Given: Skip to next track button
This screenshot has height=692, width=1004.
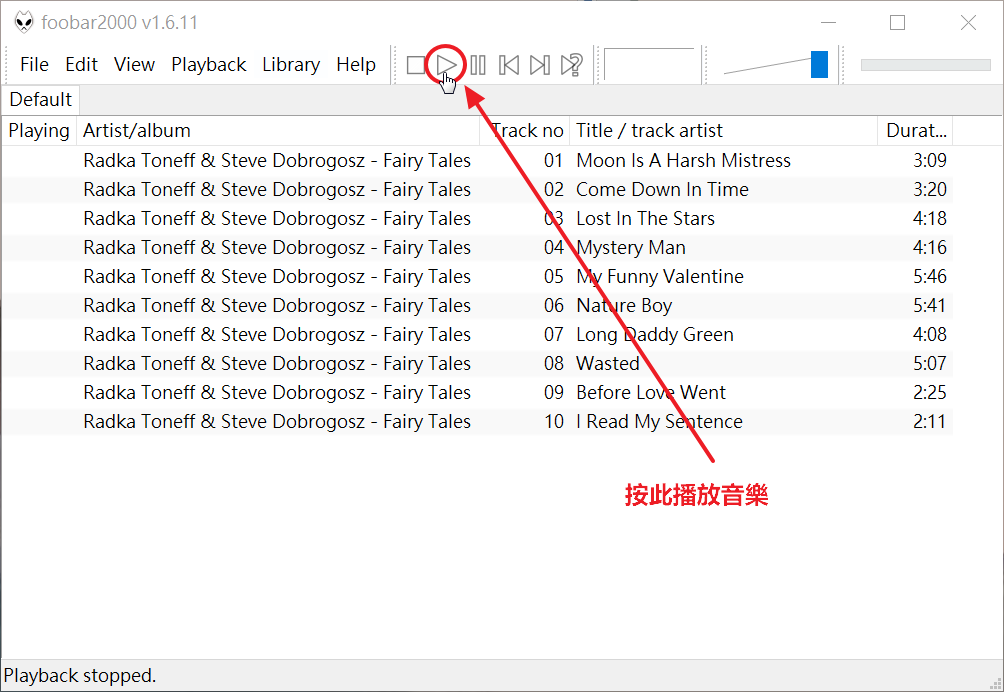Looking at the screenshot, I should [540, 65].
